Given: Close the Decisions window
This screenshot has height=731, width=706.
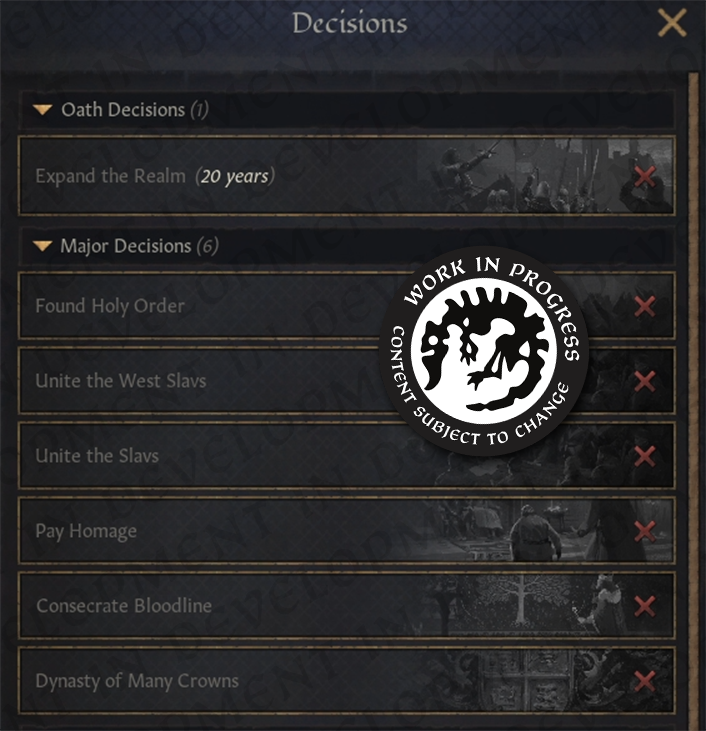Looking at the screenshot, I should (672, 23).
